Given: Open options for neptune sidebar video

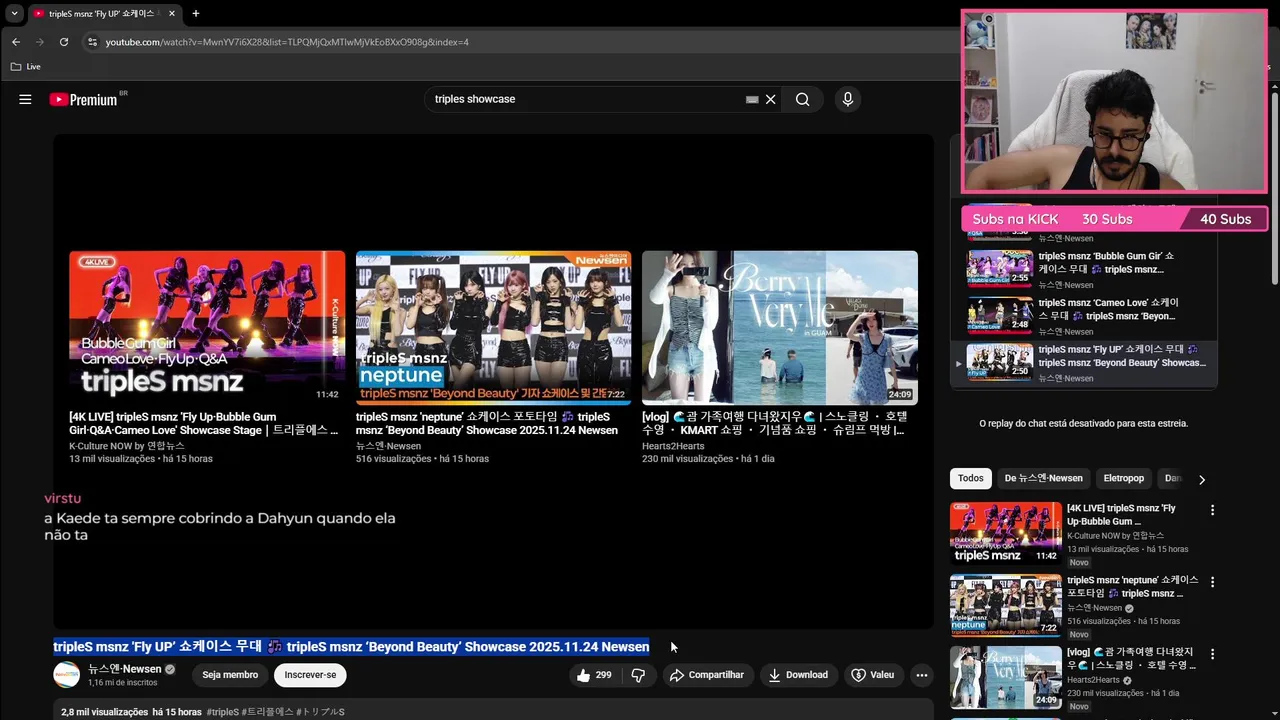Looking at the screenshot, I should coord(1212,582).
